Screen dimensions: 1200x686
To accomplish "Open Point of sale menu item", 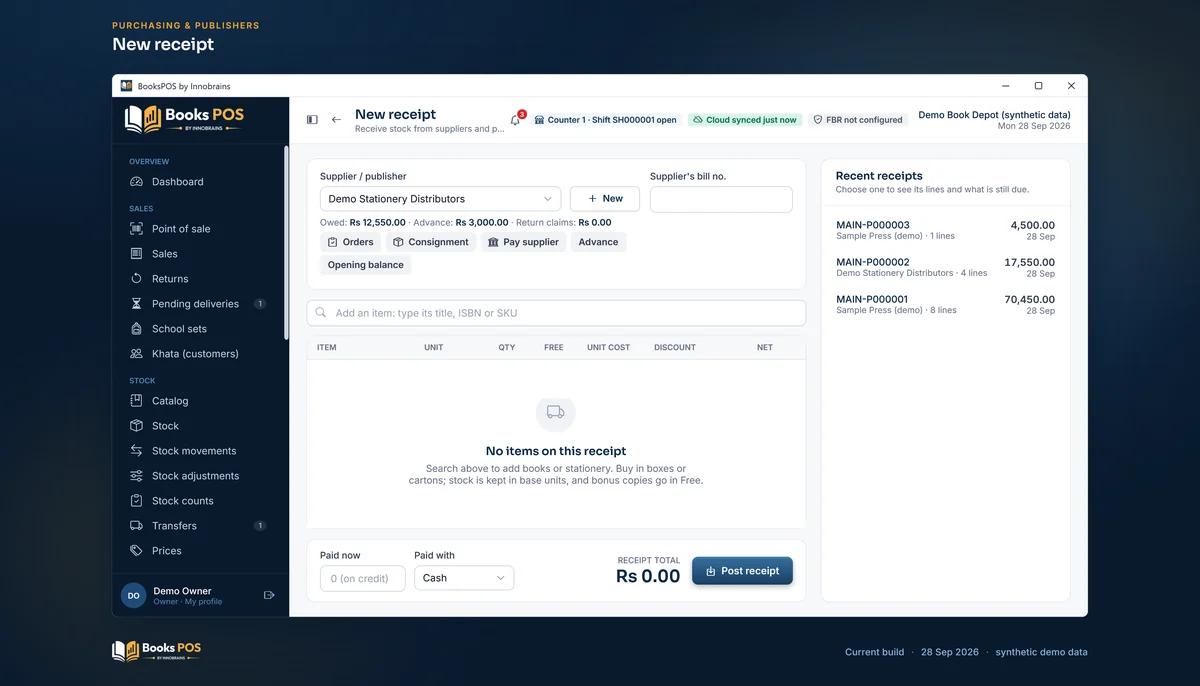I will coord(200,229).
